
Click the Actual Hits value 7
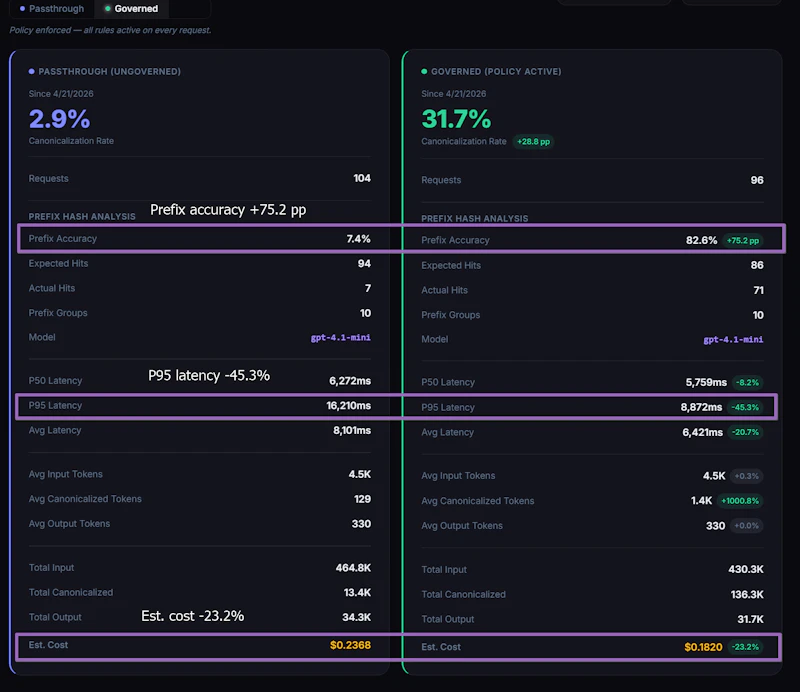click(x=368, y=288)
